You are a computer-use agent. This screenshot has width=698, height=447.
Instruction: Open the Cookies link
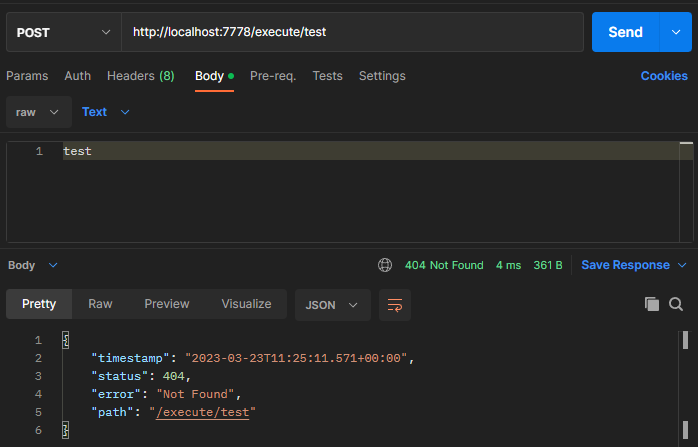coord(664,76)
